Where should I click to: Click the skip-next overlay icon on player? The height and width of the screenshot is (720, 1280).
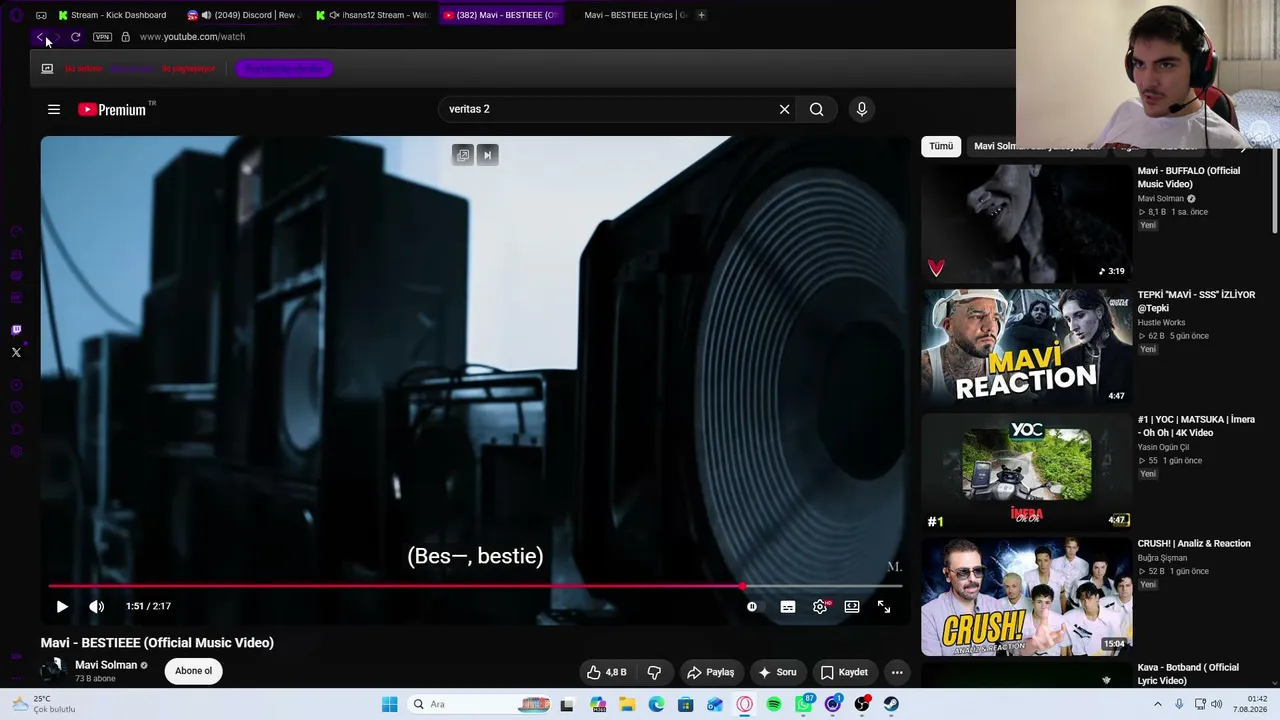coord(488,155)
